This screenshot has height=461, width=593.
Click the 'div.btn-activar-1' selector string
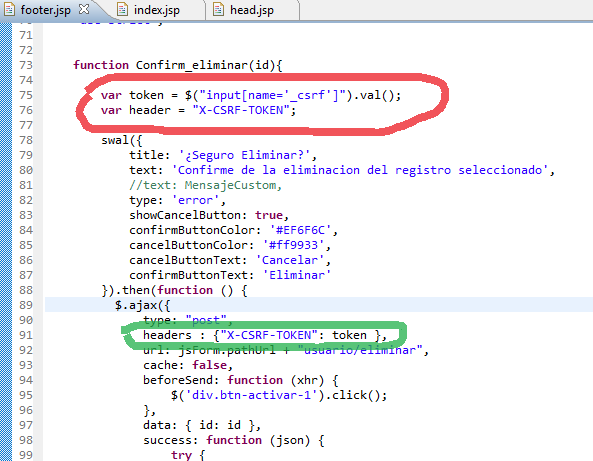251,395
